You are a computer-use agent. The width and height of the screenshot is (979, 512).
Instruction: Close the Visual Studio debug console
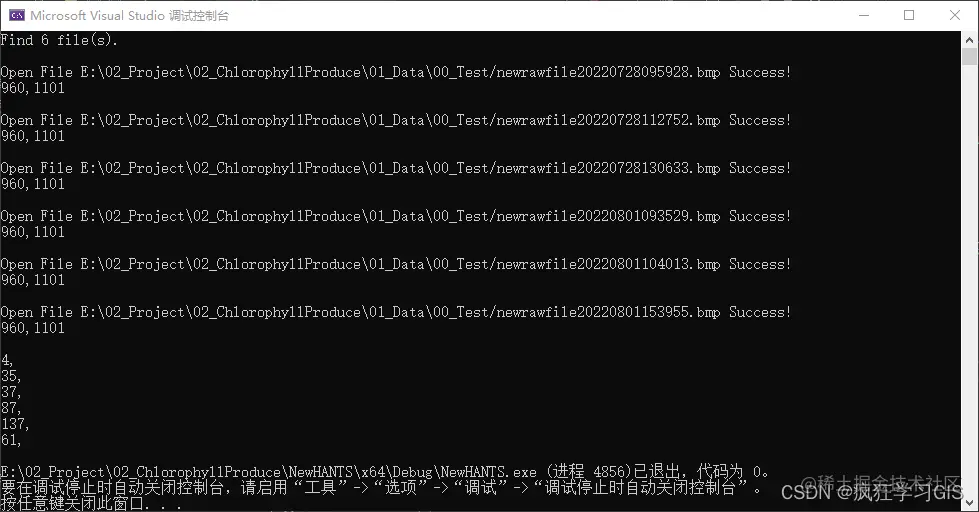[x=955, y=15]
